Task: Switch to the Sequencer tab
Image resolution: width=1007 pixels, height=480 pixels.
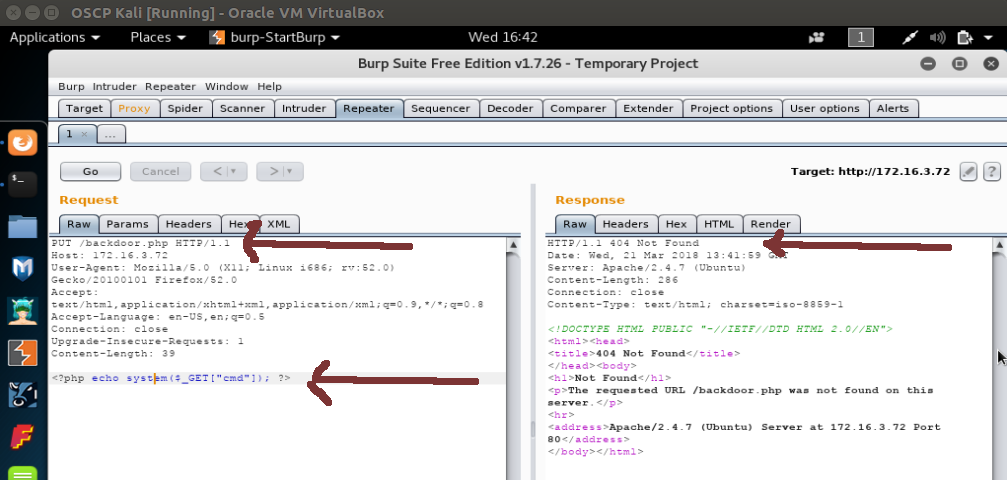Action: [x=441, y=109]
